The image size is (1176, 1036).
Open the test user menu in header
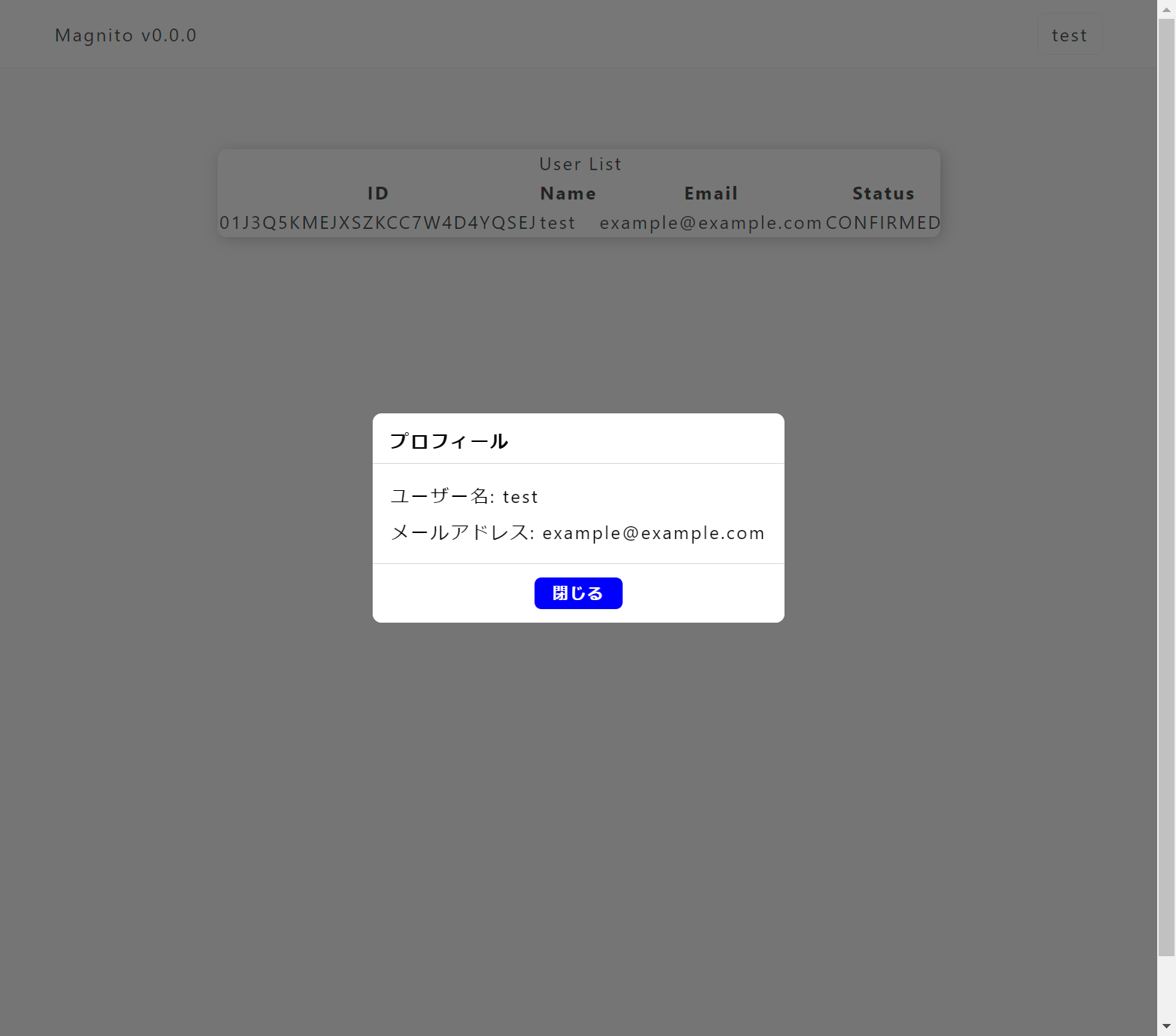coord(1069,35)
